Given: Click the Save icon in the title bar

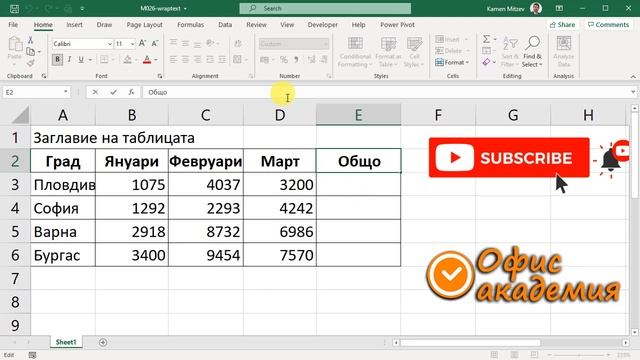Looking at the screenshot, I should point(14,8).
